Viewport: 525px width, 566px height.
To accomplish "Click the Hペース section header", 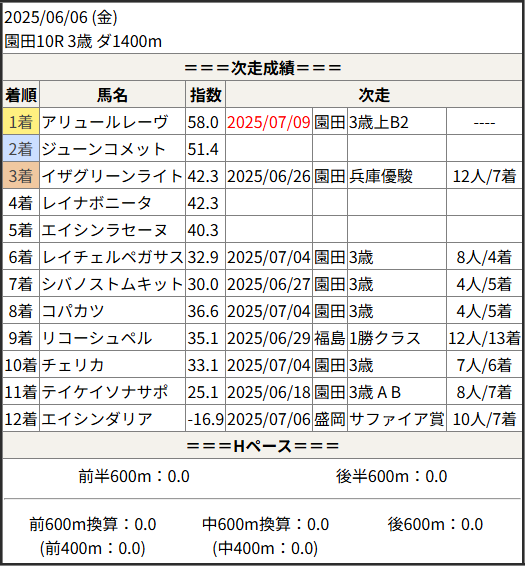I will pyautogui.click(x=262, y=446).
